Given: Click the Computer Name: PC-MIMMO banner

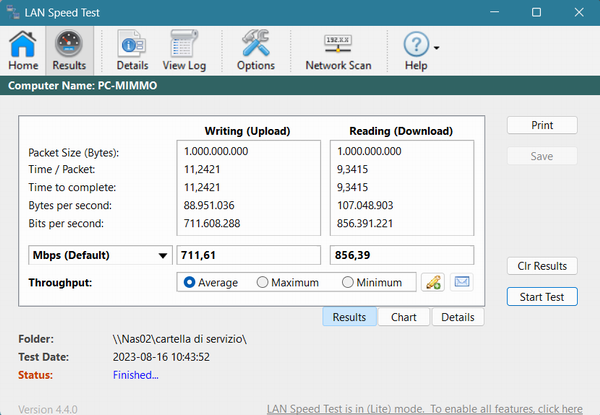Looking at the screenshot, I should (300, 85).
